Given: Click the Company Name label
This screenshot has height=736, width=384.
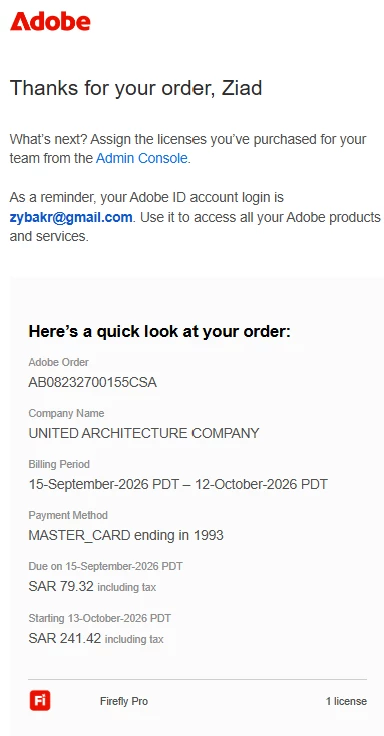Looking at the screenshot, I should click(66, 413).
